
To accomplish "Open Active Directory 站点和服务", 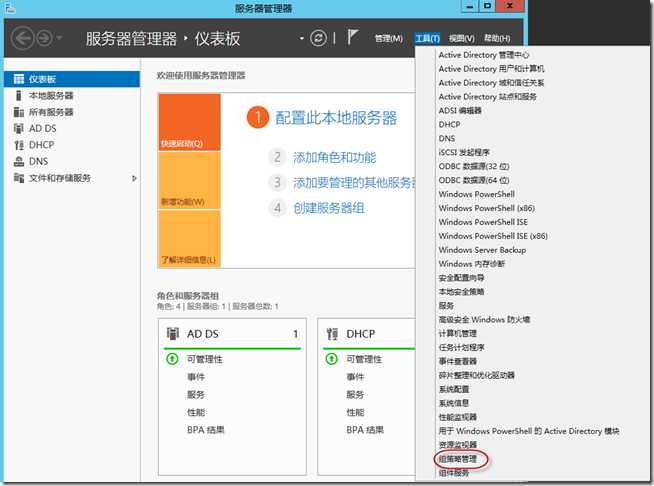I will point(488,96).
